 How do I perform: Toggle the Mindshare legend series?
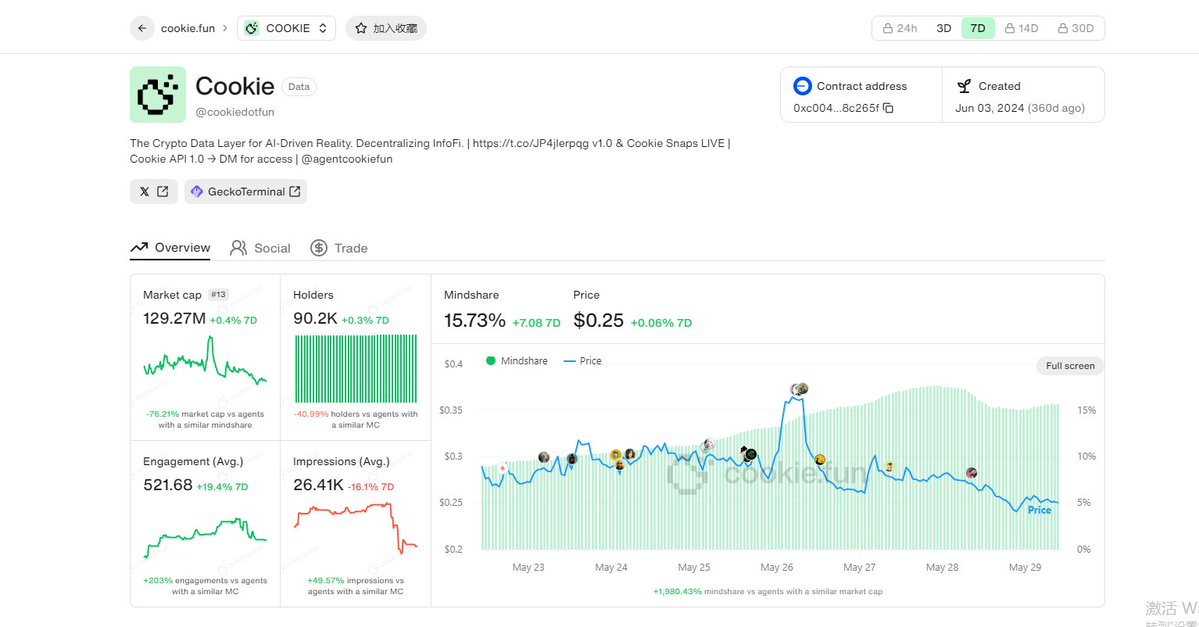pyautogui.click(x=517, y=361)
